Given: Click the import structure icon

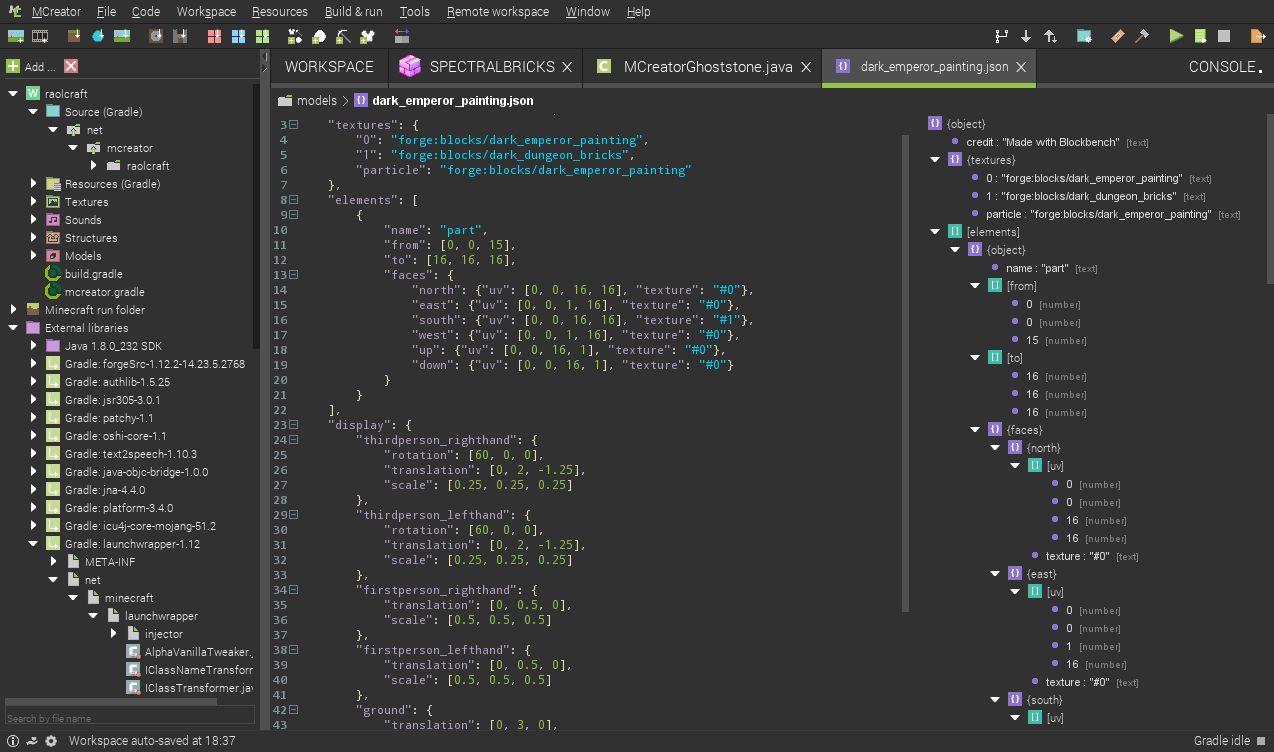Looking at the screenshot, I should click(180, 36).
